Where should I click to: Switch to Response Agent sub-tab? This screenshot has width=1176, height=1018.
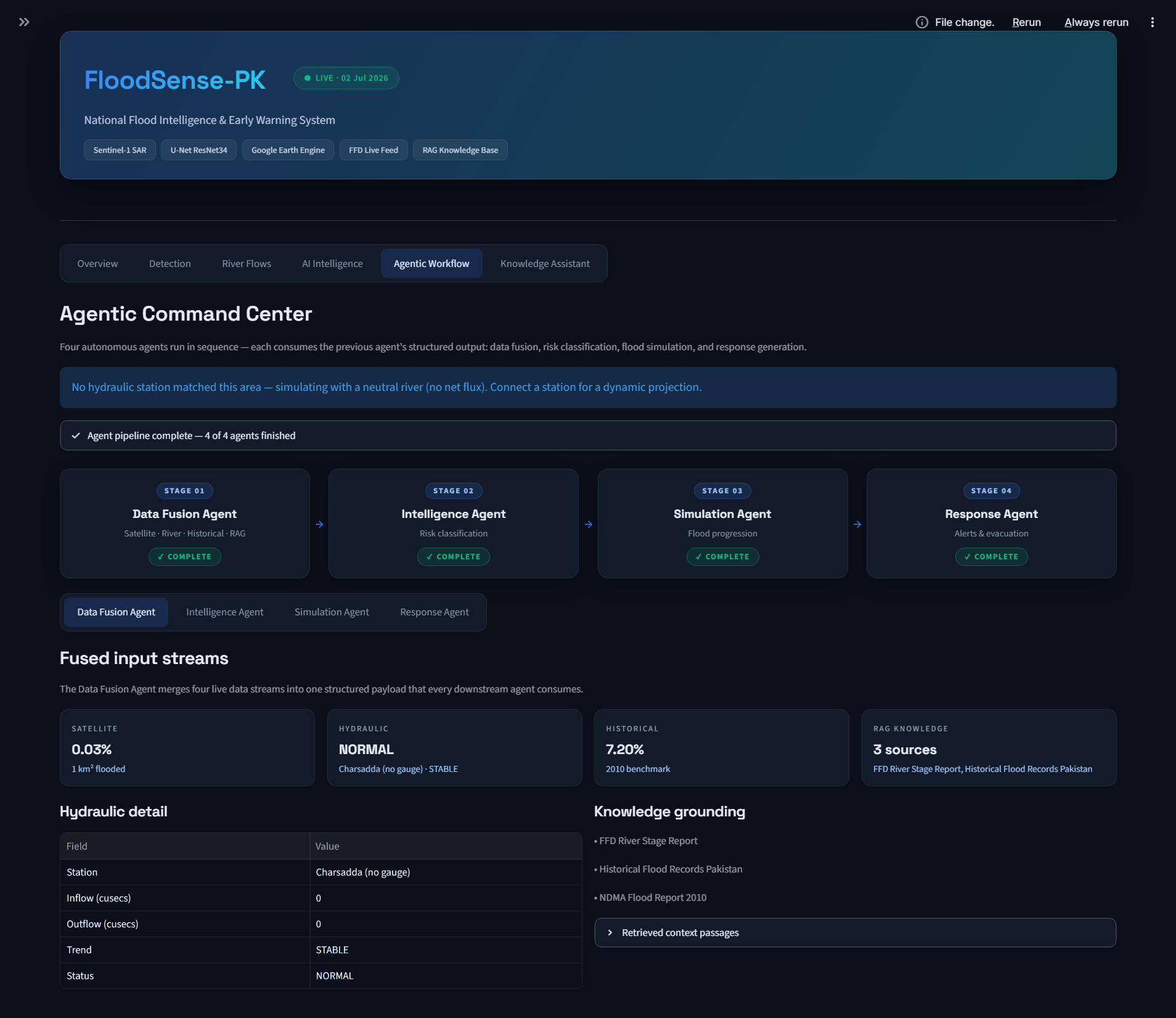(434, 612)
